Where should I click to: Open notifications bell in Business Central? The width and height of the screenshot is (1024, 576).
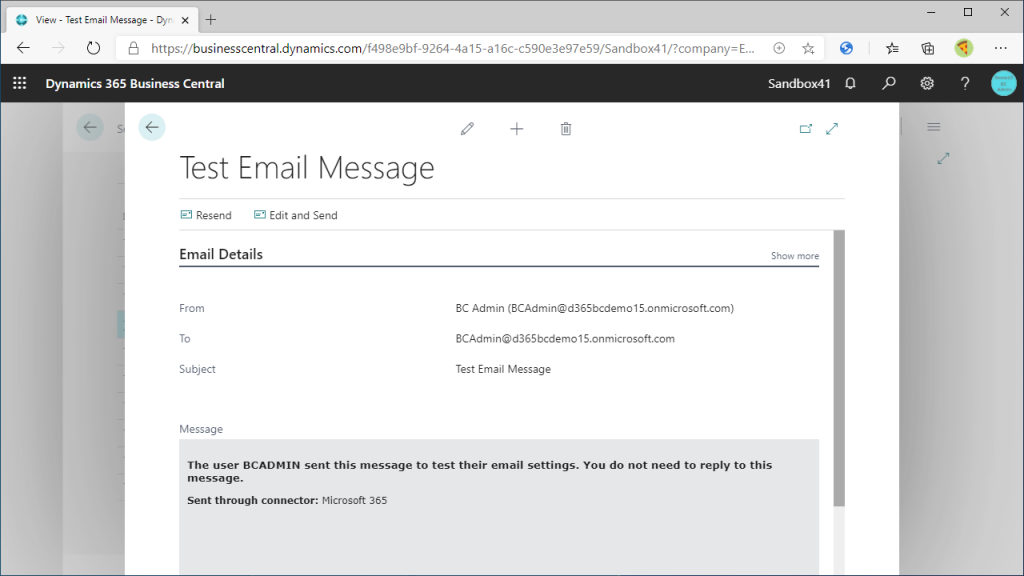pos(850,83)
